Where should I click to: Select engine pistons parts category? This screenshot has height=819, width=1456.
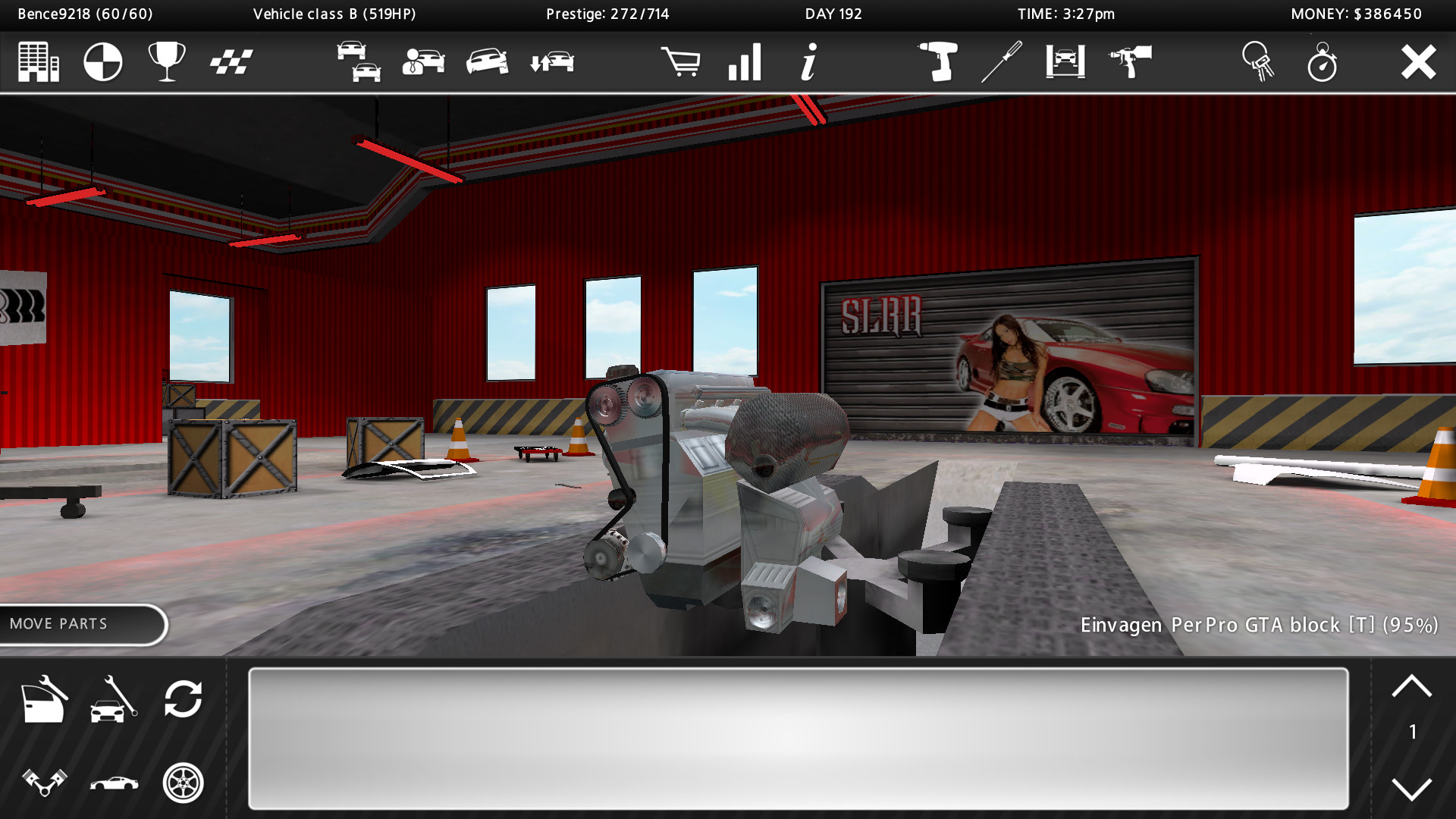tap(44, 783)
